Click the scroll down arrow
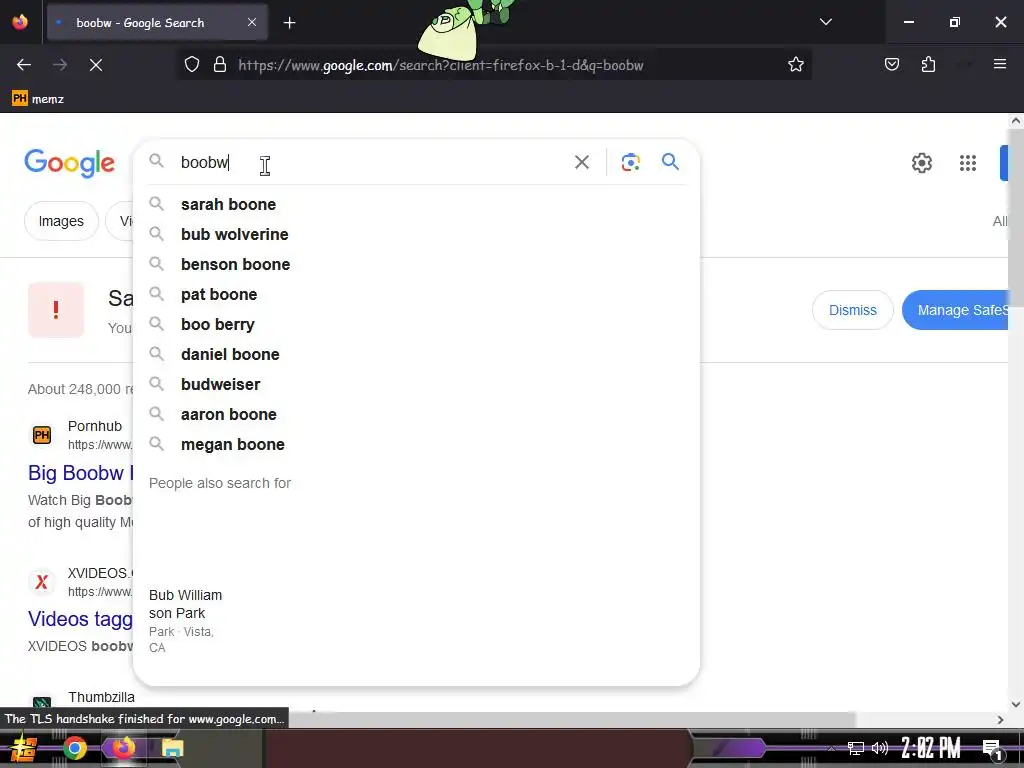The image size is (1024, 768). 1016,704
